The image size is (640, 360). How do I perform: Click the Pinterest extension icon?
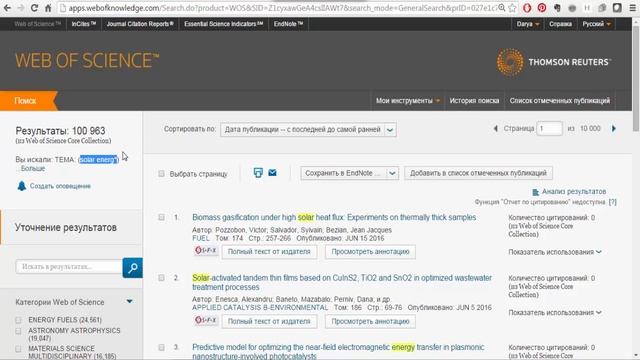(x=542, y=8)
